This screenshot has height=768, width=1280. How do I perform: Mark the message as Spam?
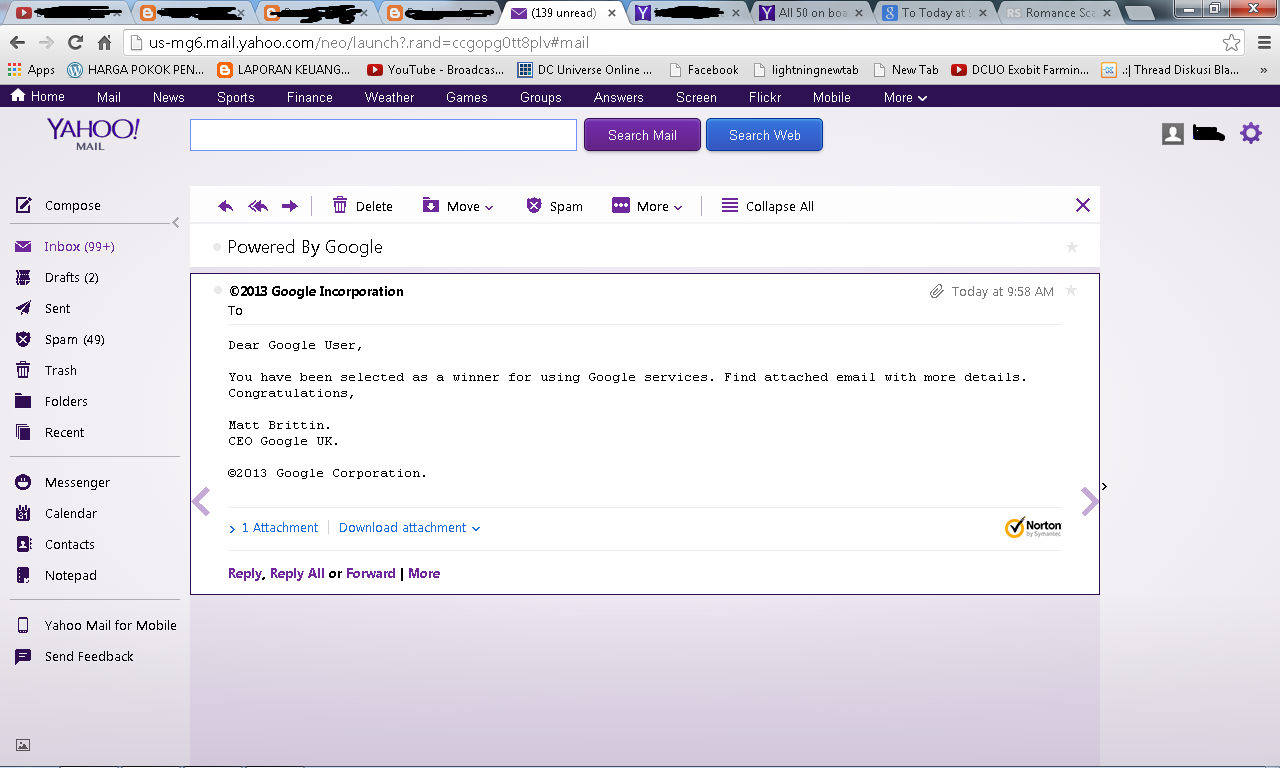point(554,206)
